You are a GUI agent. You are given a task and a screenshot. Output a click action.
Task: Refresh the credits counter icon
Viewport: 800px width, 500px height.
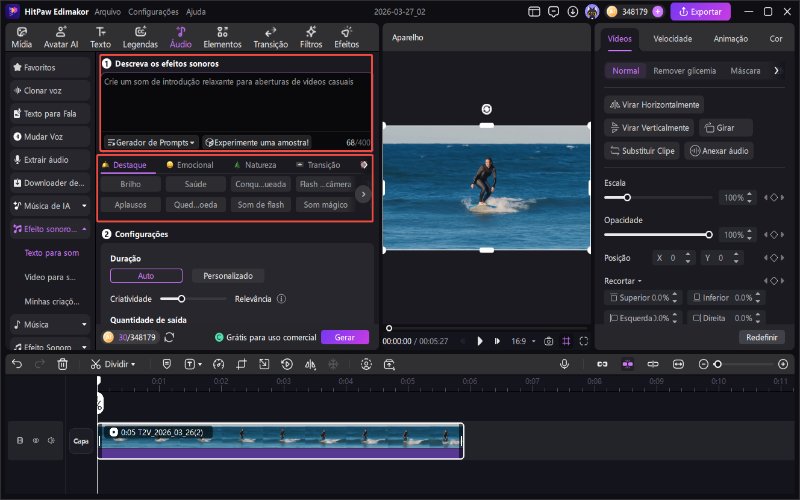coord(169,337)
